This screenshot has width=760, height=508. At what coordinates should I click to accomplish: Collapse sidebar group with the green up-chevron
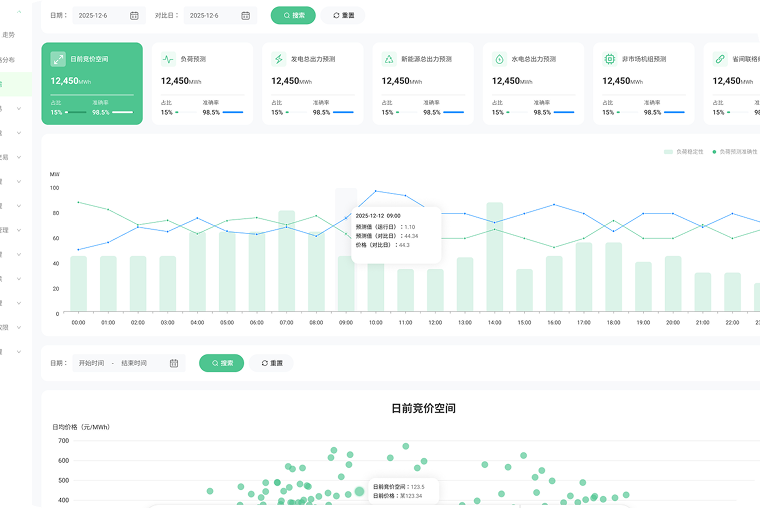pyautogui.click(x=19, y=12)
